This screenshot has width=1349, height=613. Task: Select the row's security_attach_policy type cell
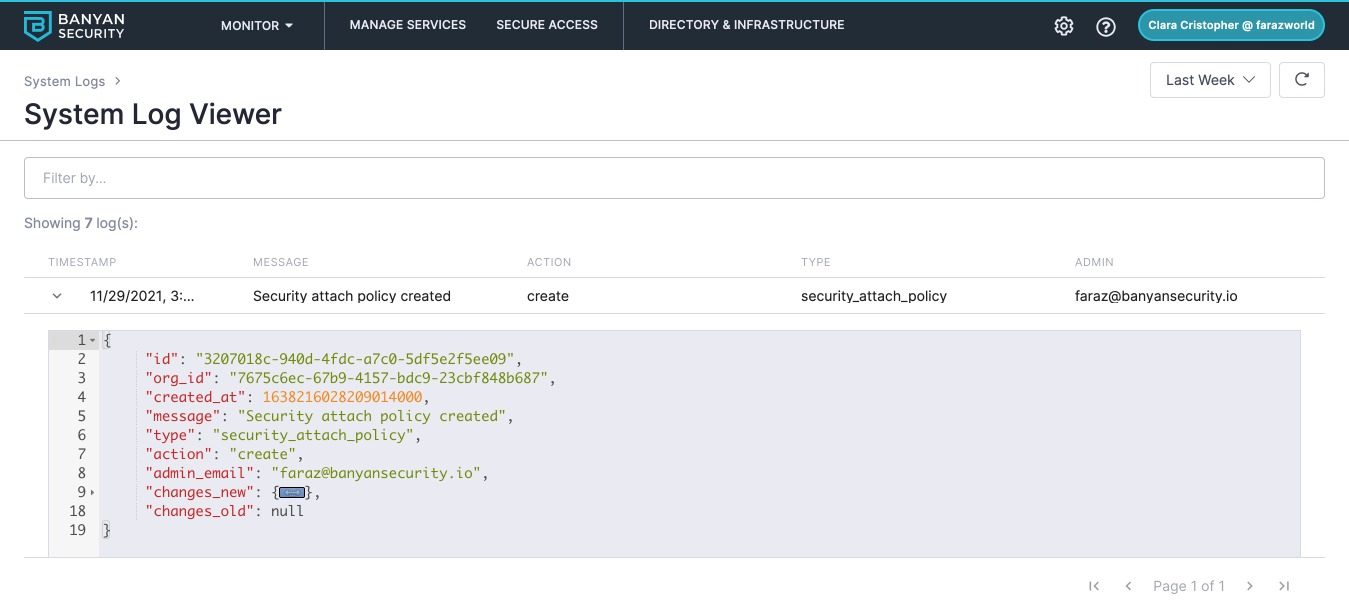(x=874, y=296)
